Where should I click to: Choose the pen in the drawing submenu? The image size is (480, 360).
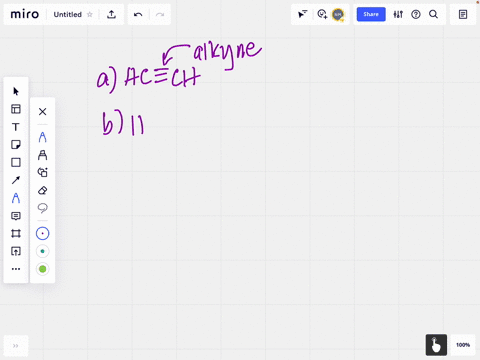pos(42,137)
